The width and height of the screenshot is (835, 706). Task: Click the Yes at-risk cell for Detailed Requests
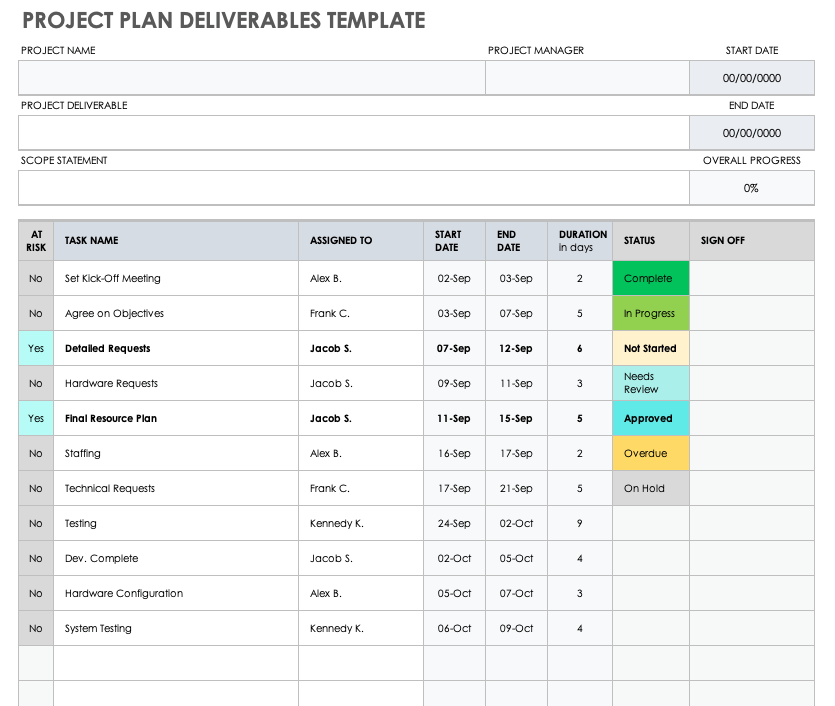click(36, 348)
